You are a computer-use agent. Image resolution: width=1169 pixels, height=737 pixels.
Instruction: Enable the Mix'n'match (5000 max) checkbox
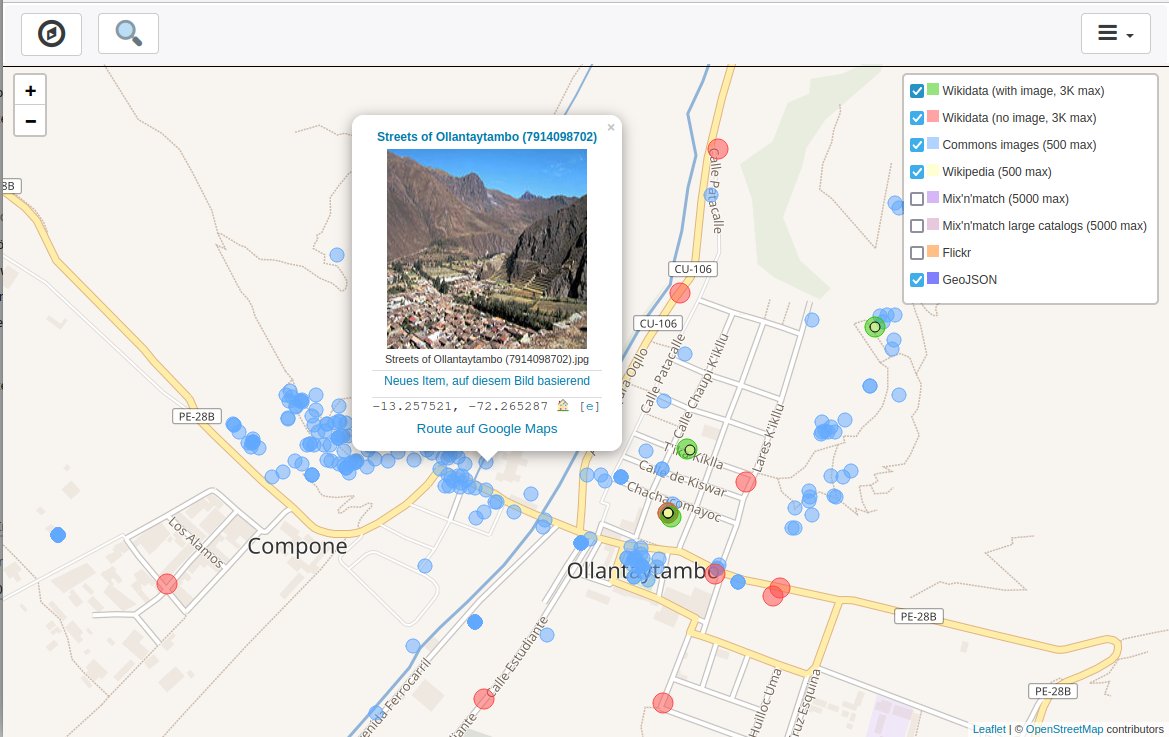pyautogui.click(x=917, y=199)
